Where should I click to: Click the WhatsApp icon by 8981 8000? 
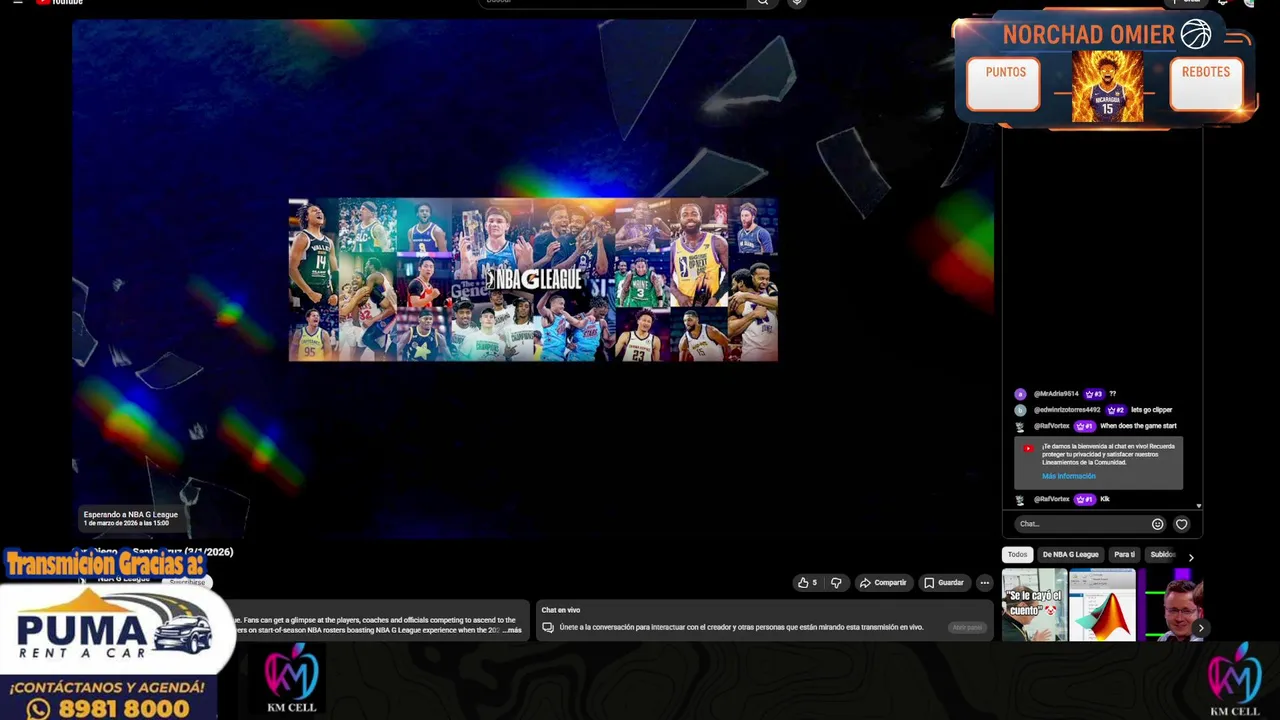click(x=39, y=709)
